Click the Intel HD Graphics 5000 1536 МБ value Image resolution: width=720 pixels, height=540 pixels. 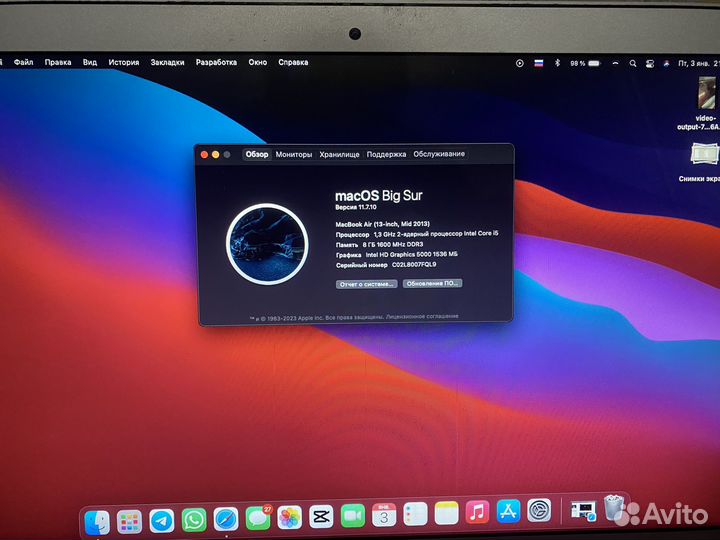(x=411, y=254)
